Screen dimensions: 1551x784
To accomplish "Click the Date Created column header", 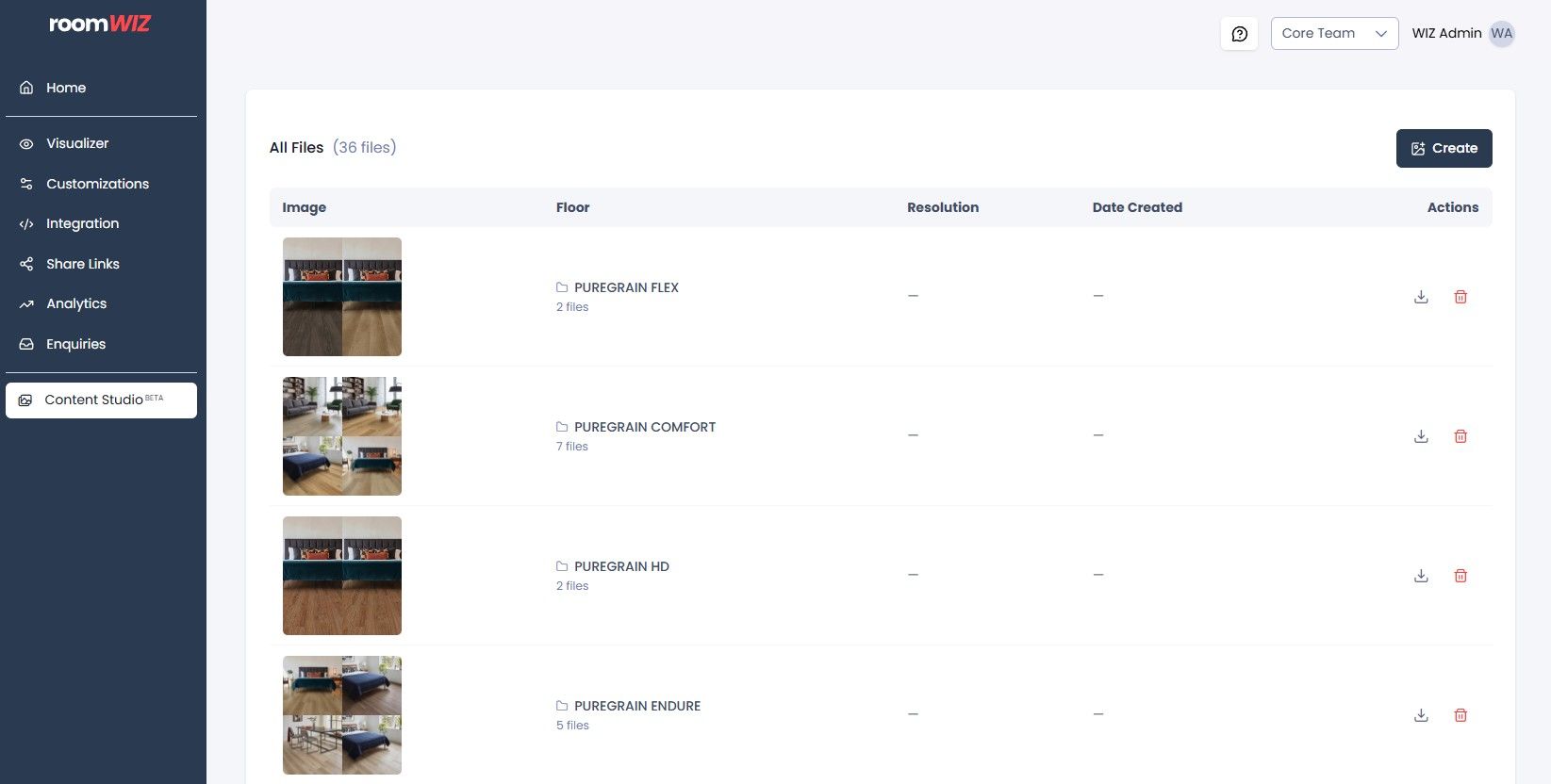I will pos(1137,207).
